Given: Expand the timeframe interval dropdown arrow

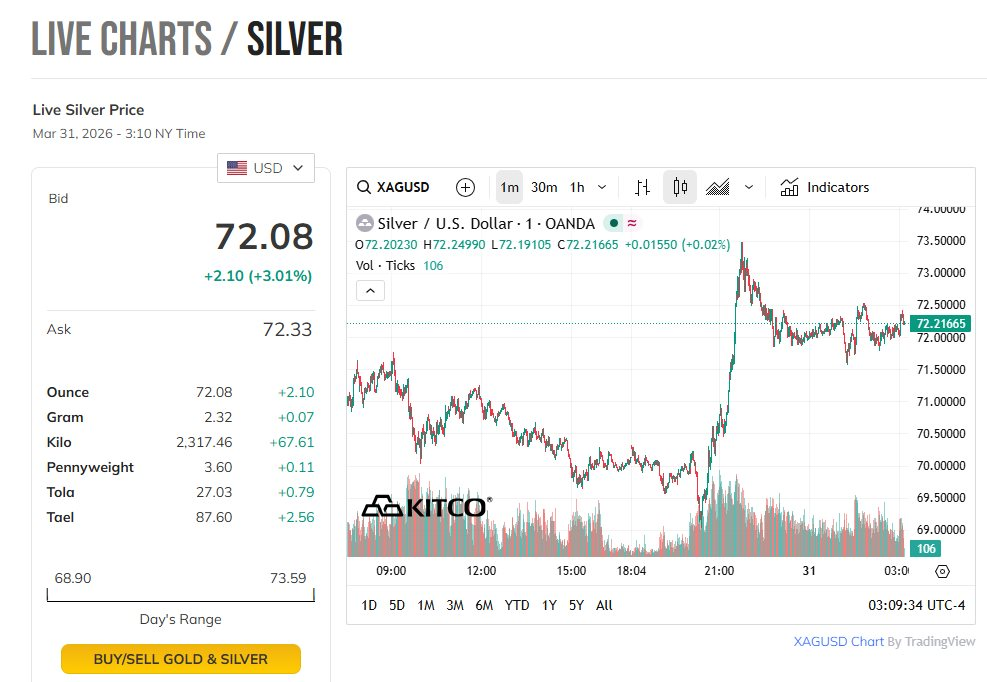Looking at the screenshot, I should [602, 187].
